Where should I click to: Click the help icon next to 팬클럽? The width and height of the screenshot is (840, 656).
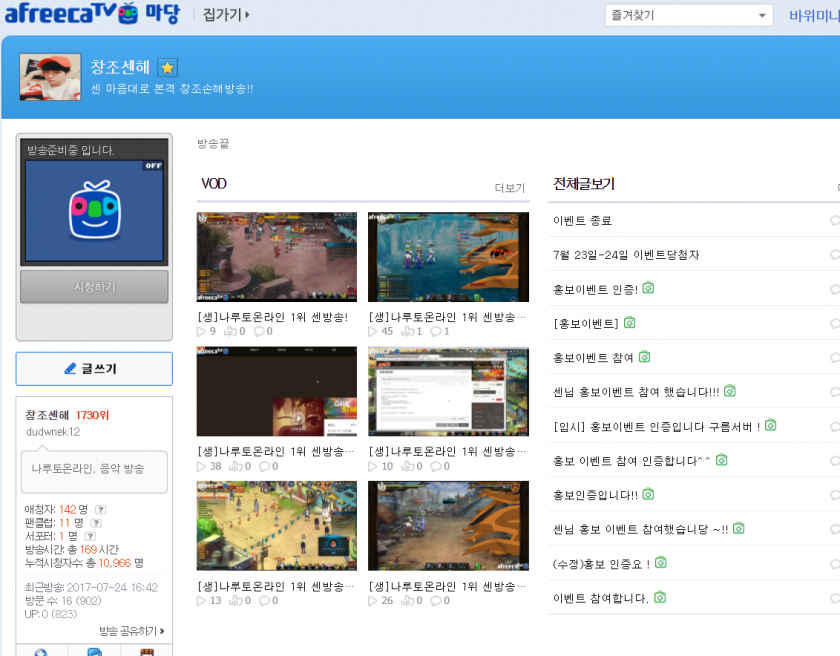(95, 523)
